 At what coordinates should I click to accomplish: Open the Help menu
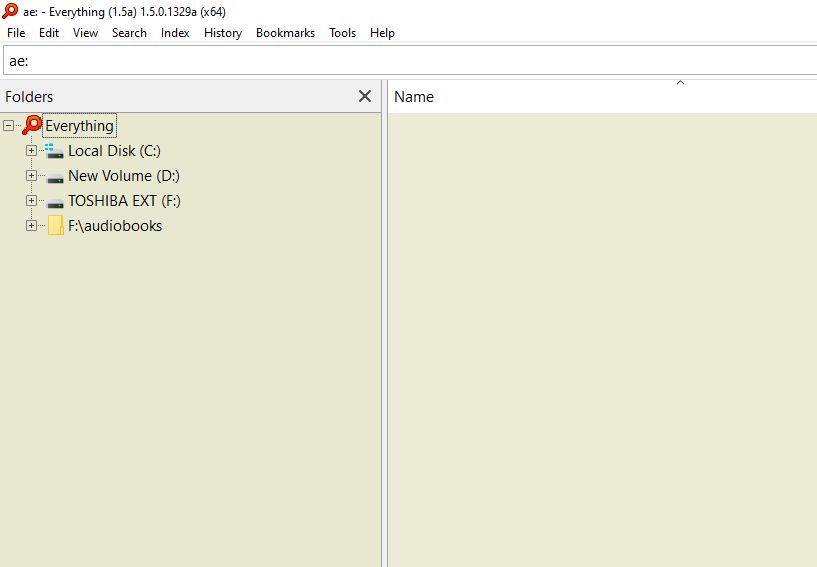tap(382, 33)
